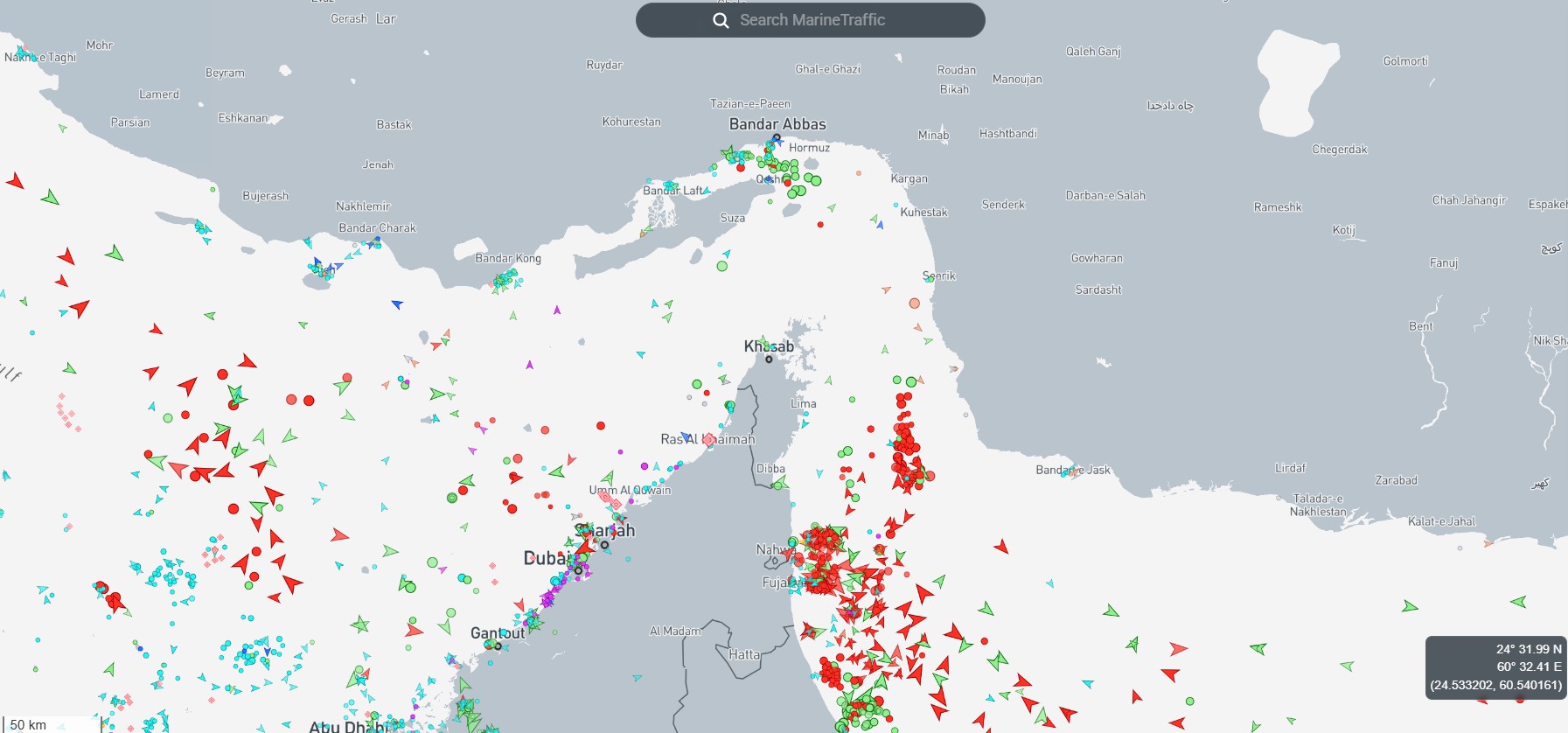Screen dimensions: 1568x733
Task: Click the Abu Dhabi city label
Action: (347, 726)
